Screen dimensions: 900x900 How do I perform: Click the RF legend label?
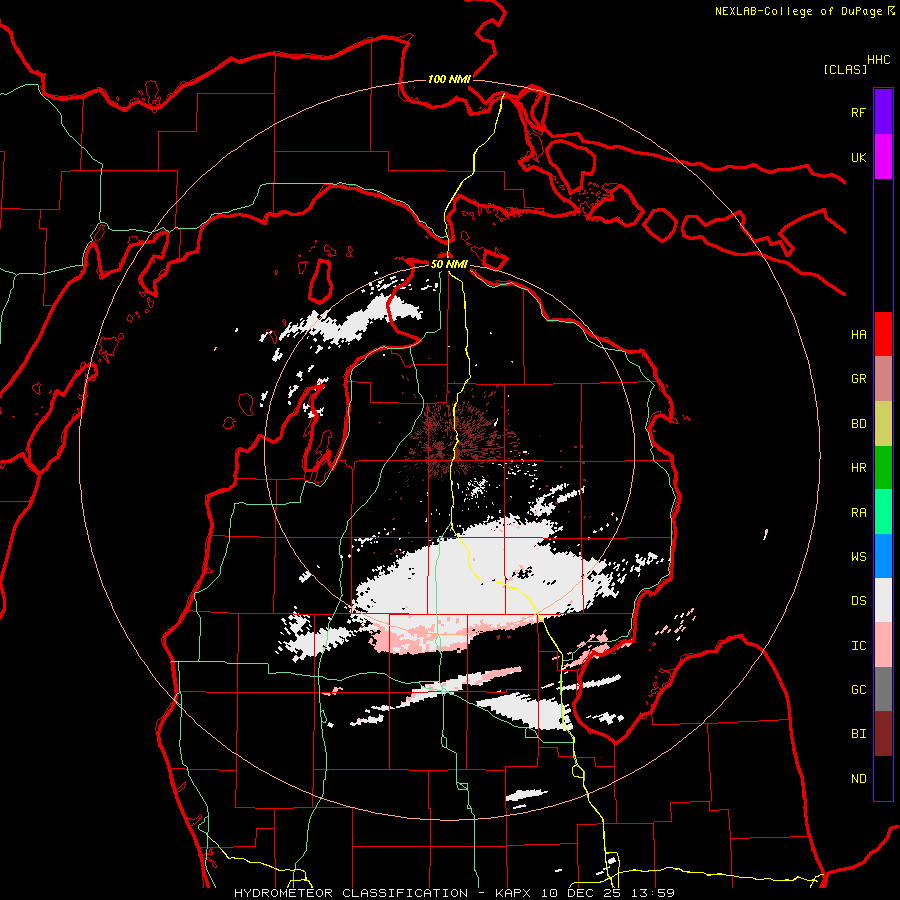click(858, 112)
